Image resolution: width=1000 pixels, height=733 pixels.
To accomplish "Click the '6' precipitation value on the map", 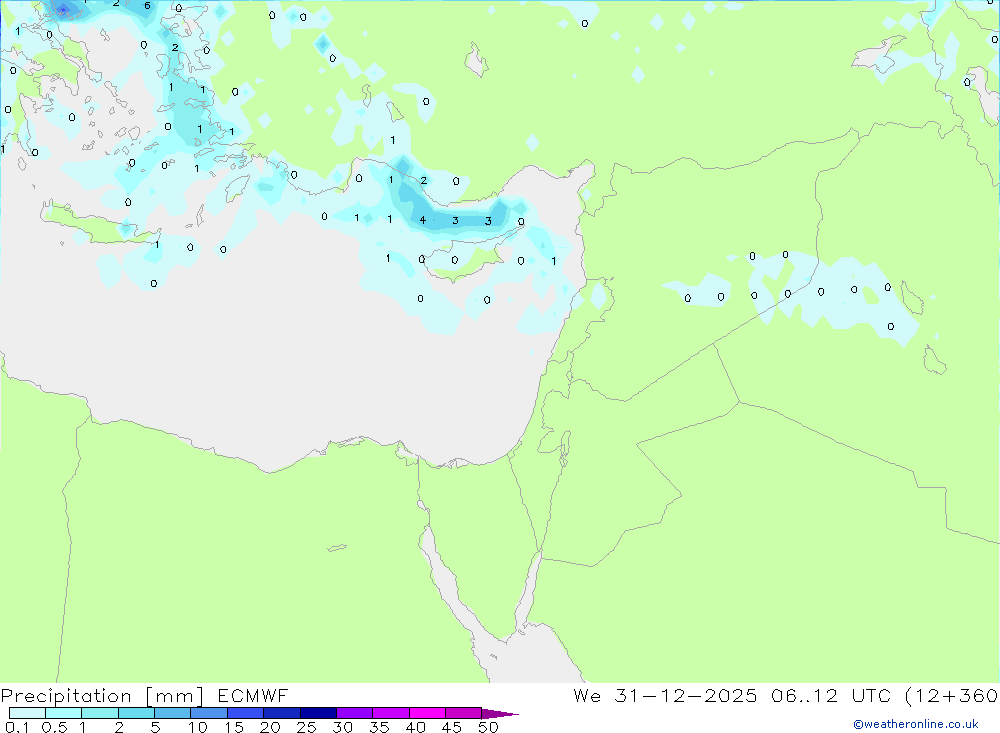I will [147, 6].
